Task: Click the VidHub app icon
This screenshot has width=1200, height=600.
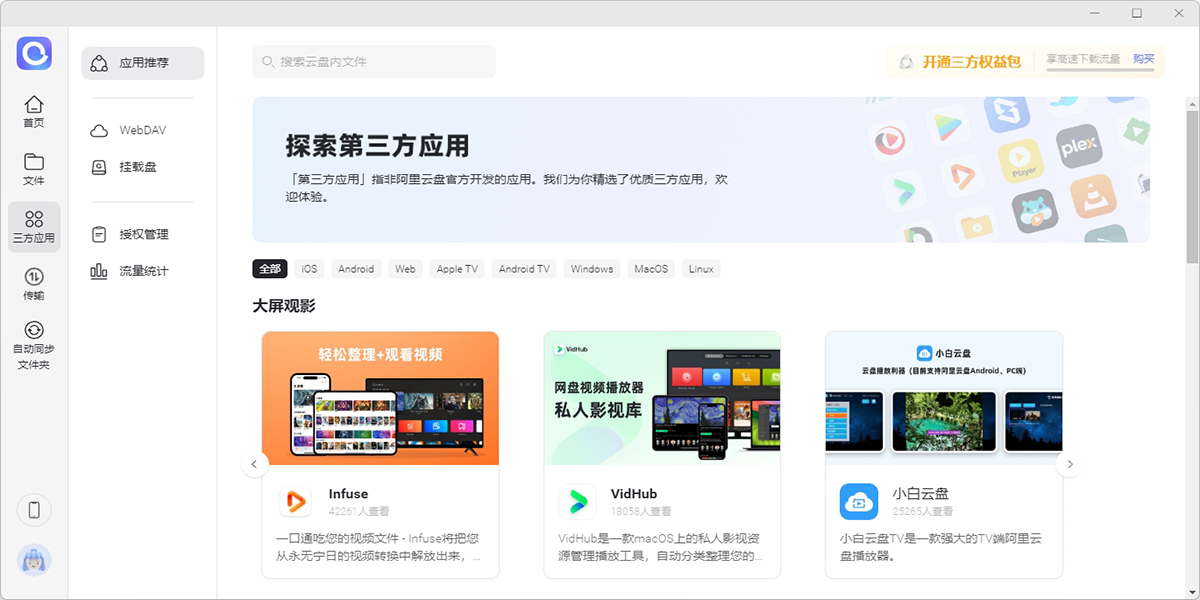Action: pyautogui.click(x=577, y=501)
